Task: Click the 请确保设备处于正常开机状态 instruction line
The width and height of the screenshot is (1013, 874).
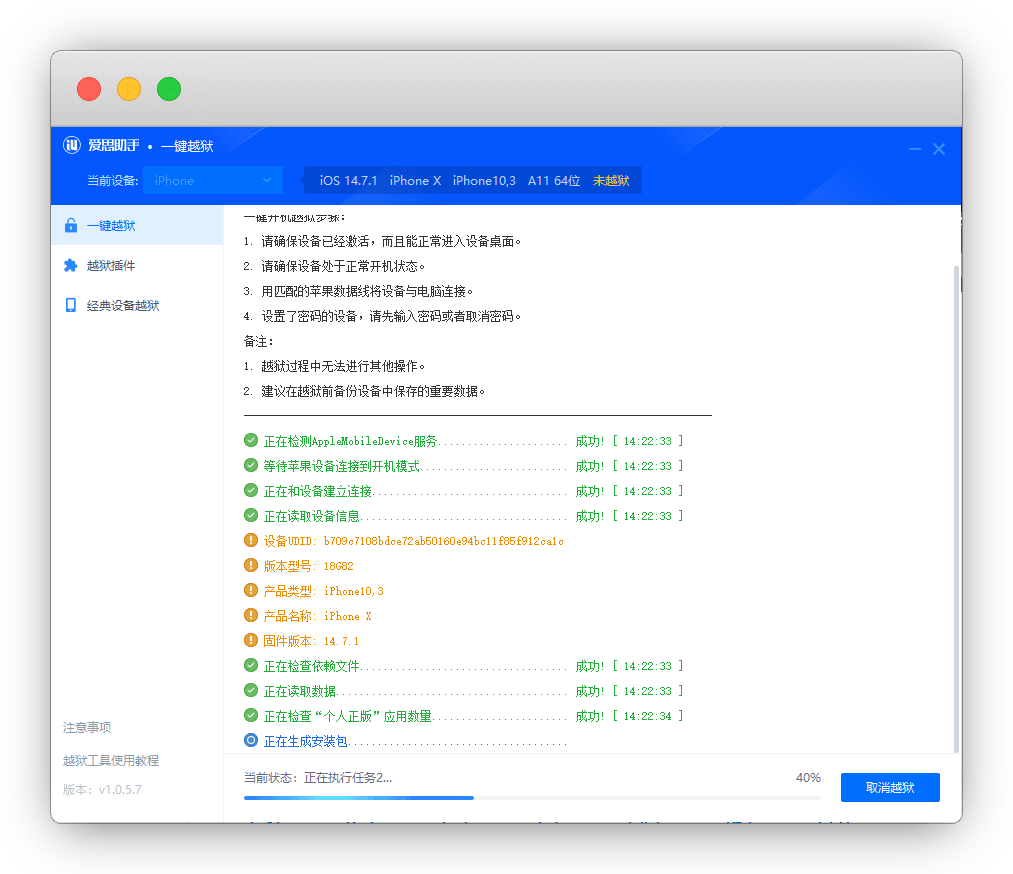Action: point(334,266)
